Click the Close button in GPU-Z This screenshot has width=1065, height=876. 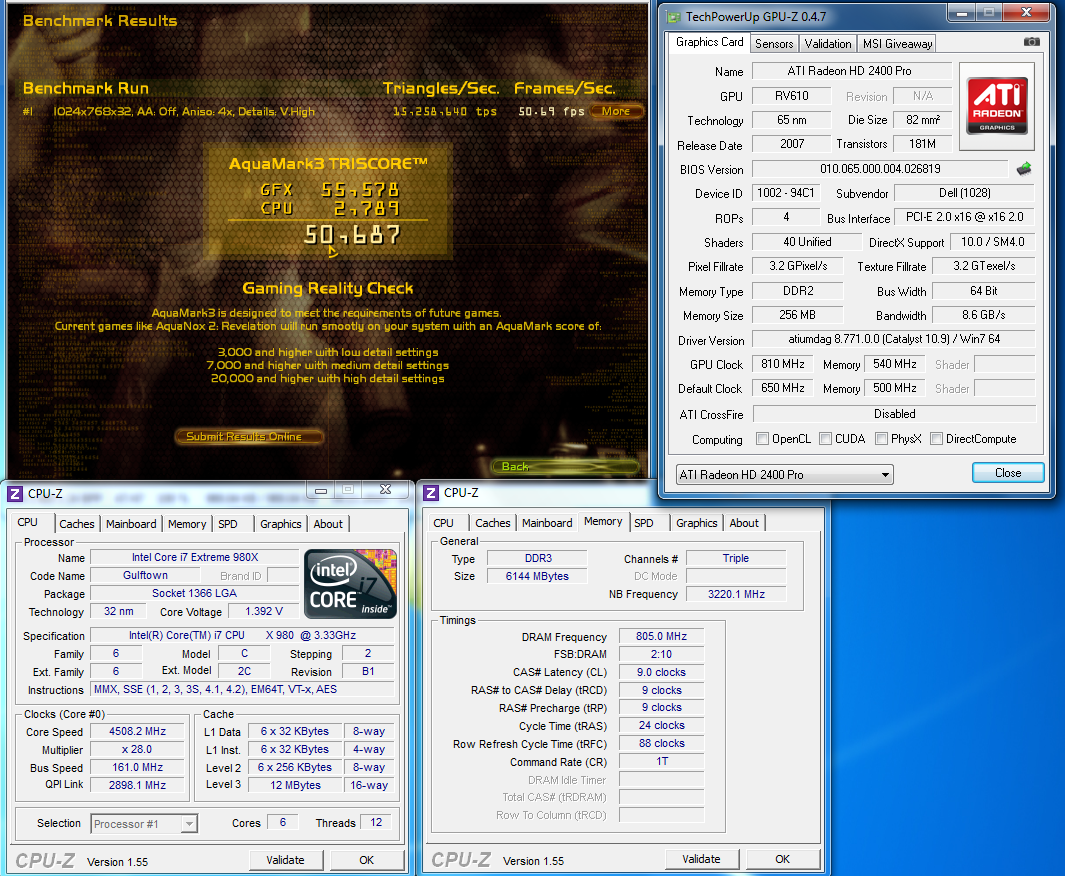1008,473
